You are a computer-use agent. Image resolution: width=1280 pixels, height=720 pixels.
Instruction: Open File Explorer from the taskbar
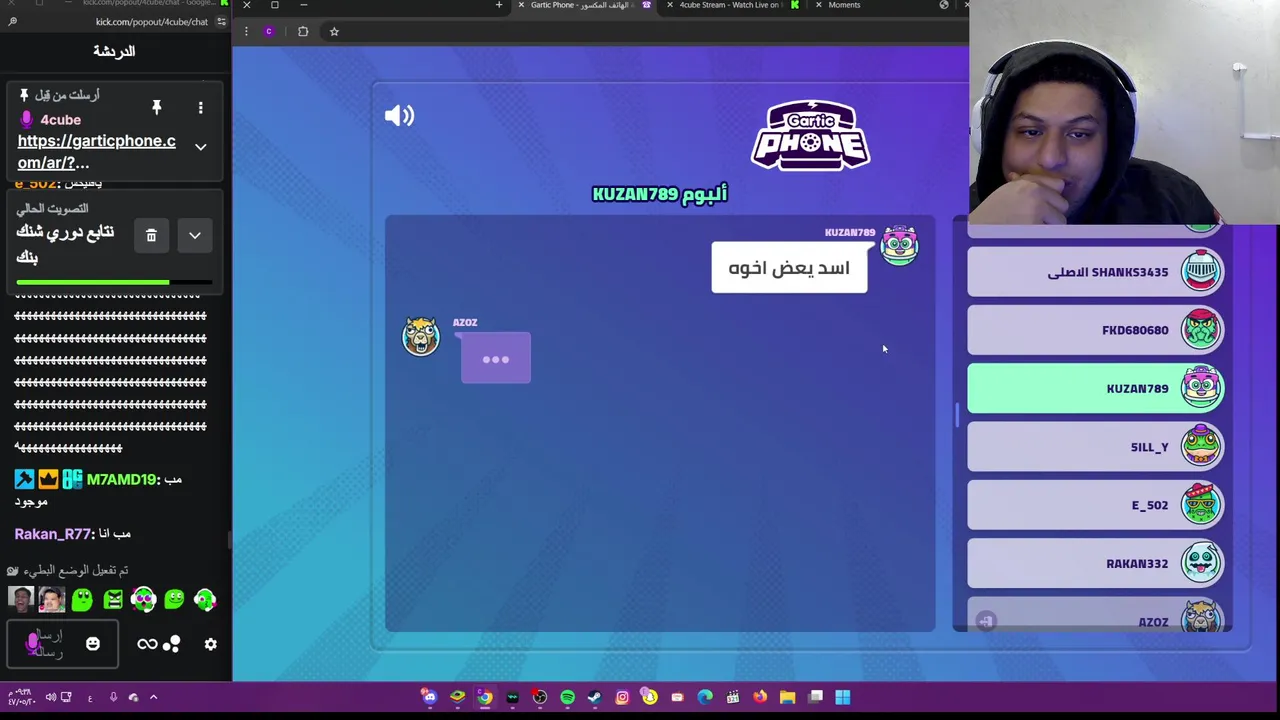point(788,697)
